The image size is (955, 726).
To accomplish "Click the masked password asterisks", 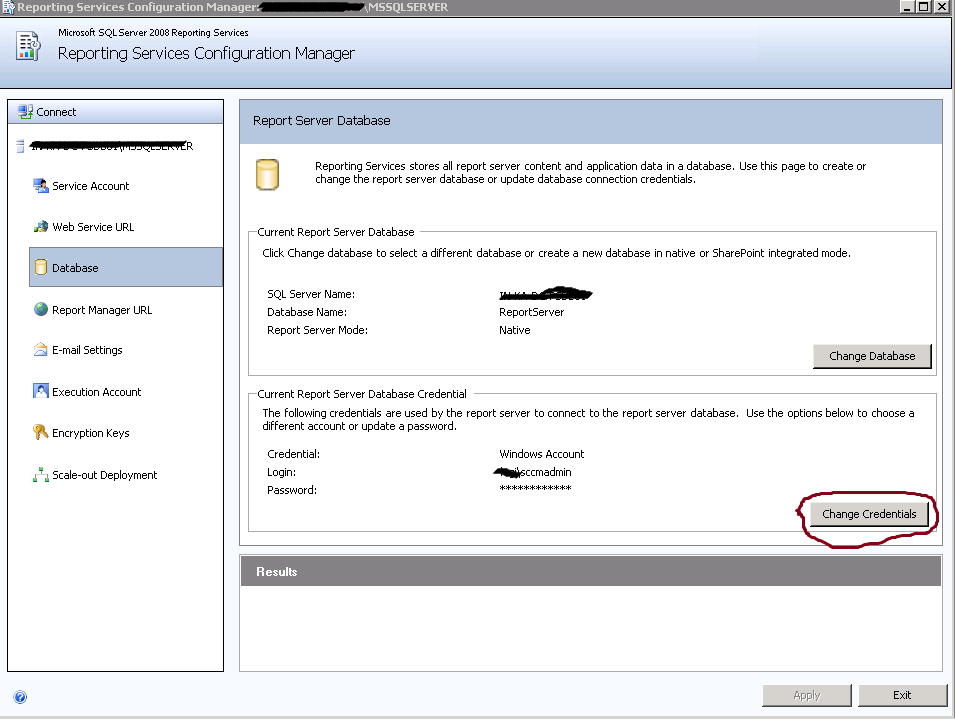I will pyautogui.click(x=535, y=488).
